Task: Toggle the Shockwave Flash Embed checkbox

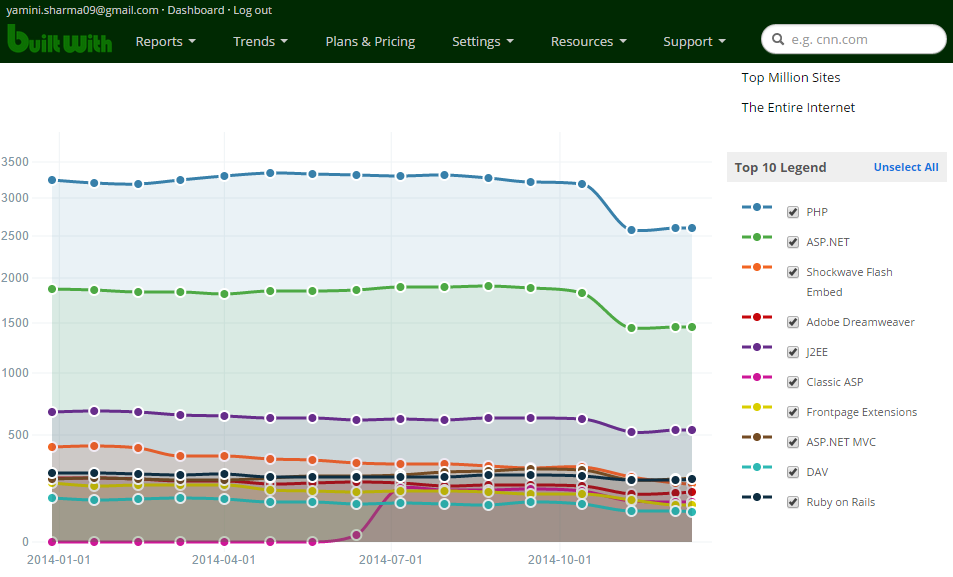Action: click(x=793, y=272)
